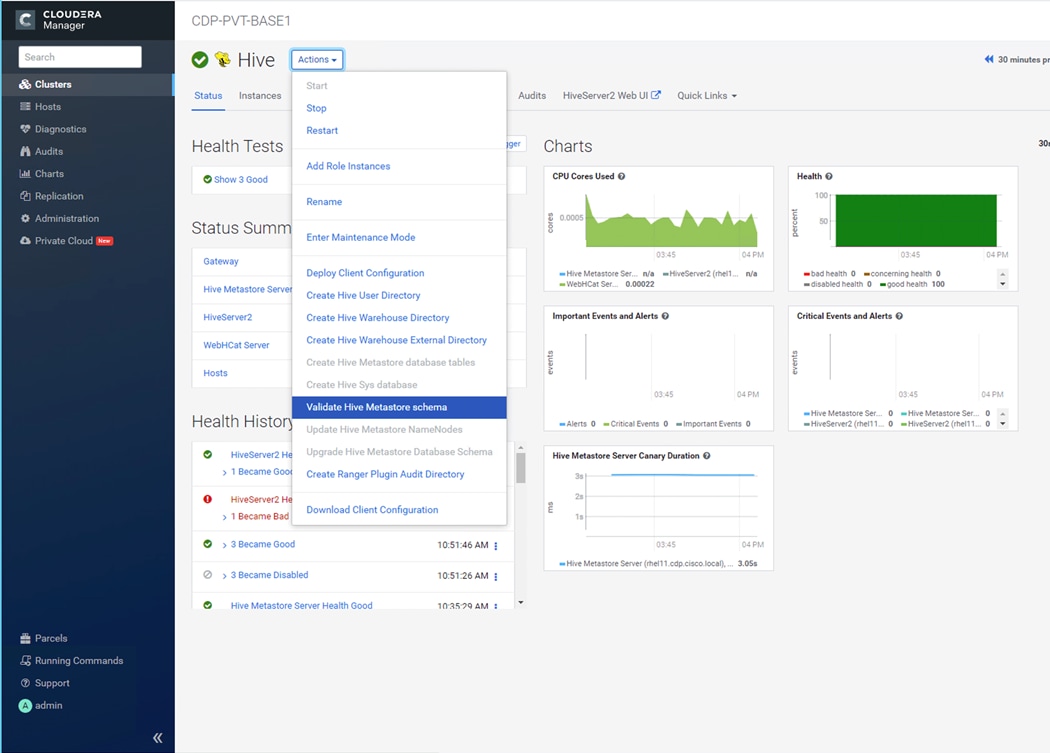The image size is (1050, 753).
Task: Open the Quick Links dropdown
Action: point(707,96)
